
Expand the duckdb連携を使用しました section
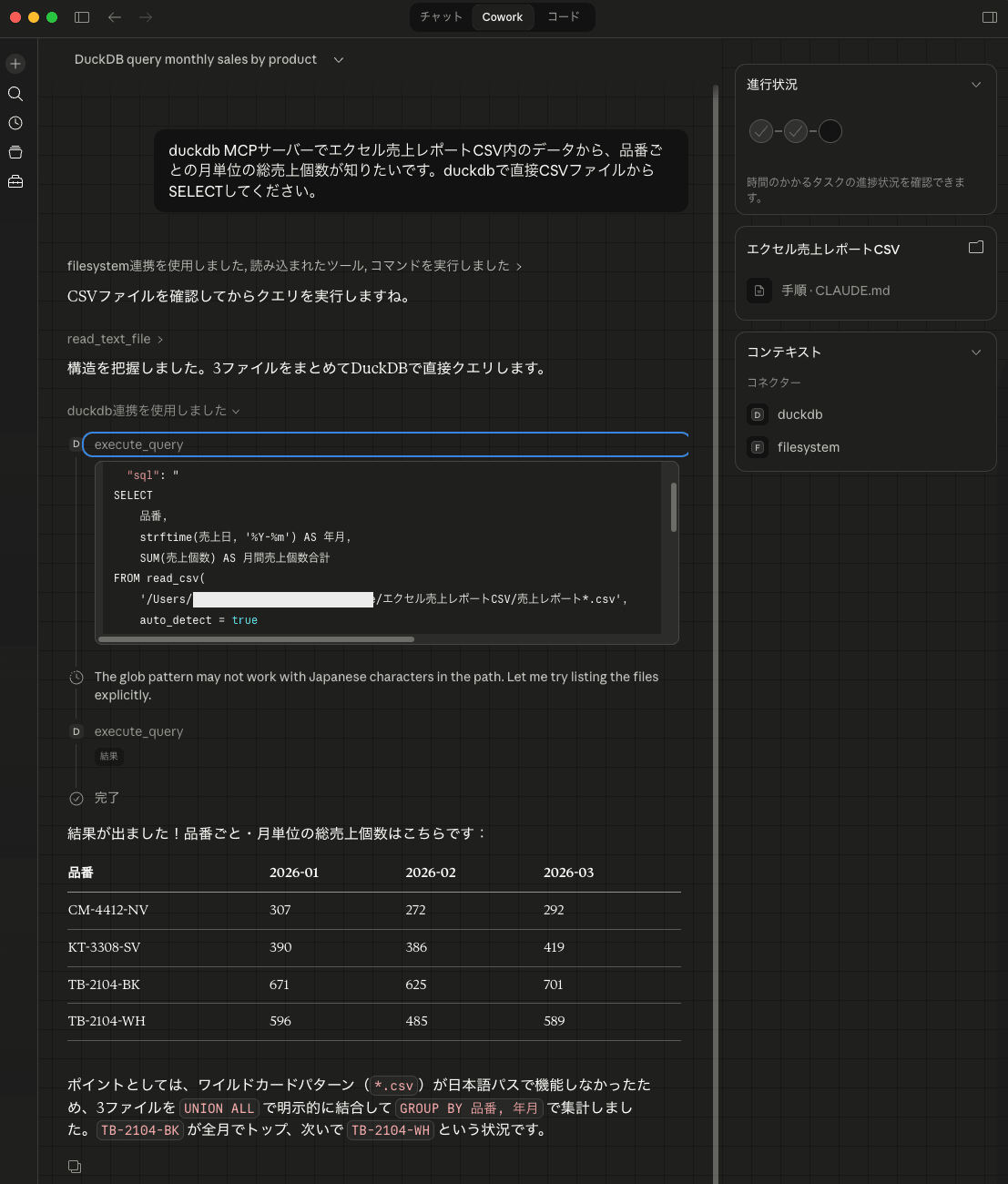click(236, 411)
